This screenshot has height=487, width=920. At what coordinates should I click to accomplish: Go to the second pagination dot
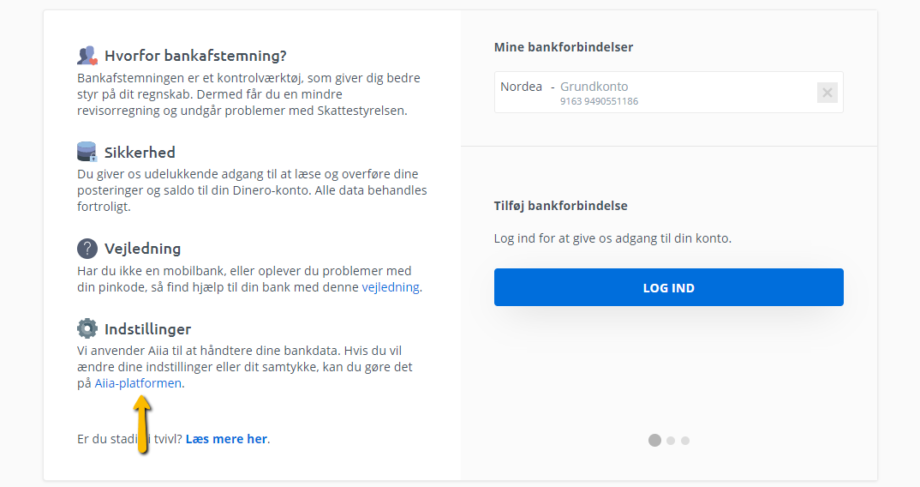click(671, 441)
